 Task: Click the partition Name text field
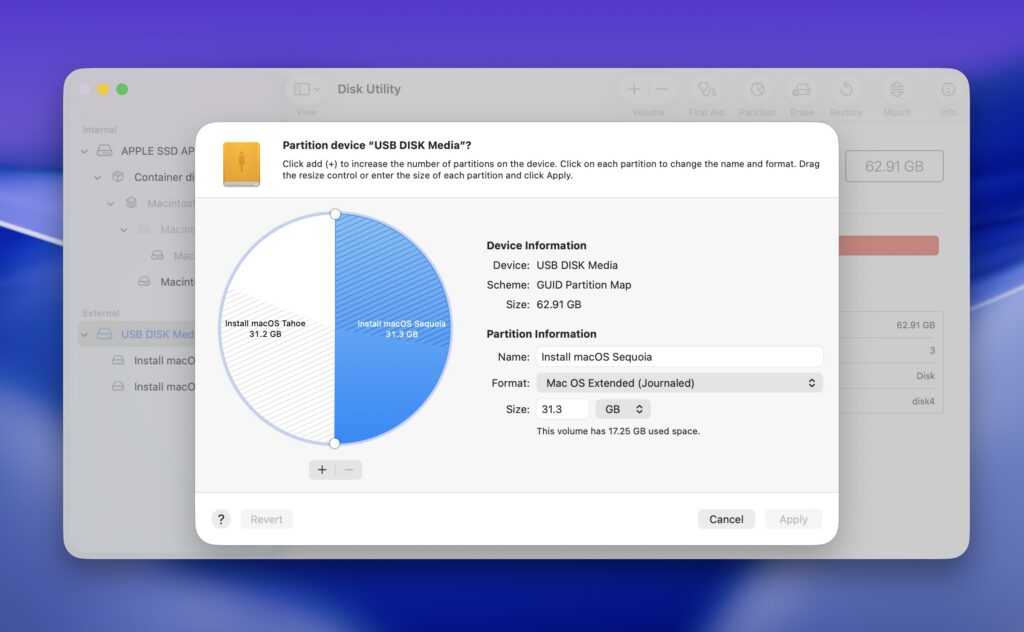tap(678, 356)
